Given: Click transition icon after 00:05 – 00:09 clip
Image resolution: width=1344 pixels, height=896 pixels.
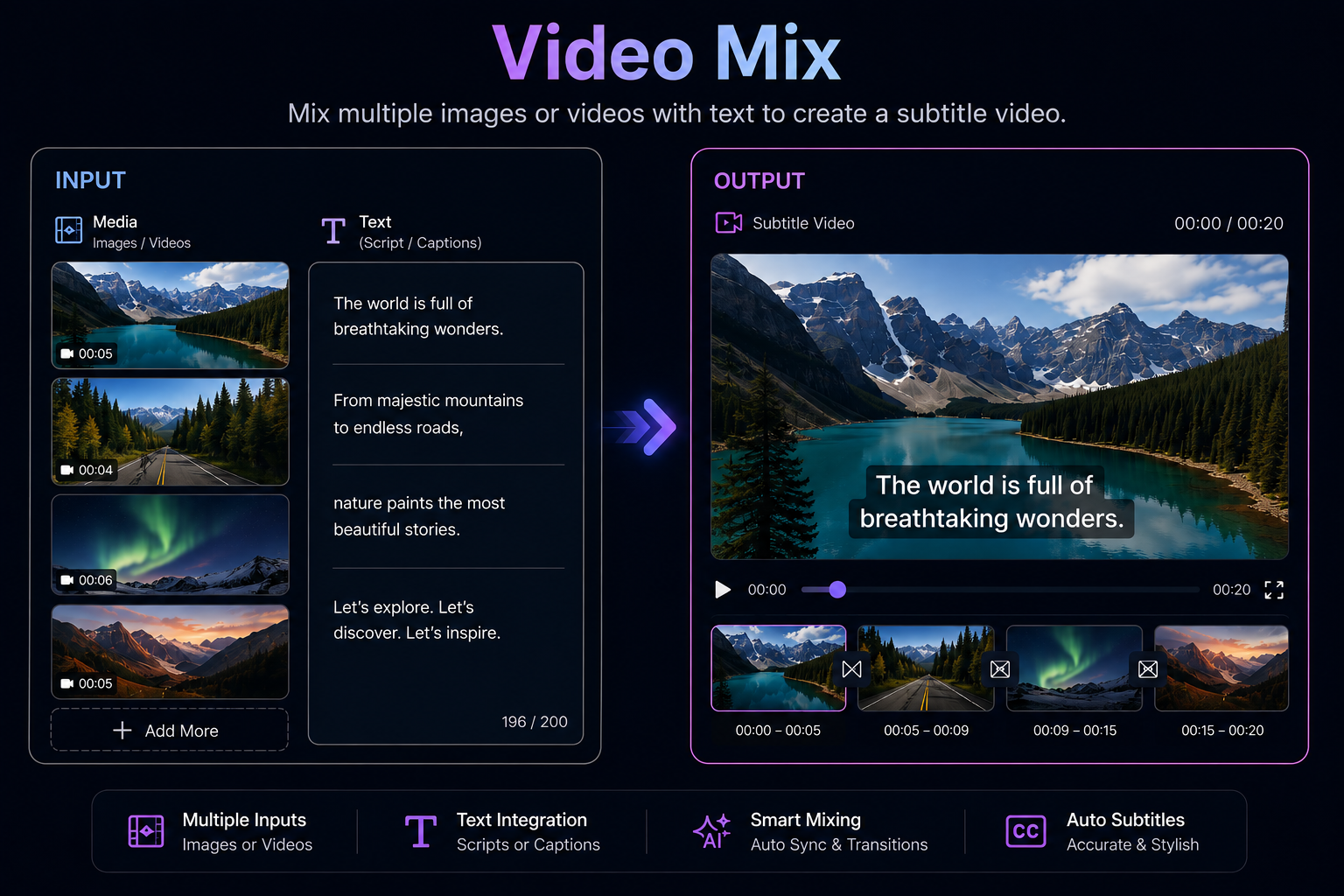Looking at the screenshot, I should click(x=1000, y=669).
